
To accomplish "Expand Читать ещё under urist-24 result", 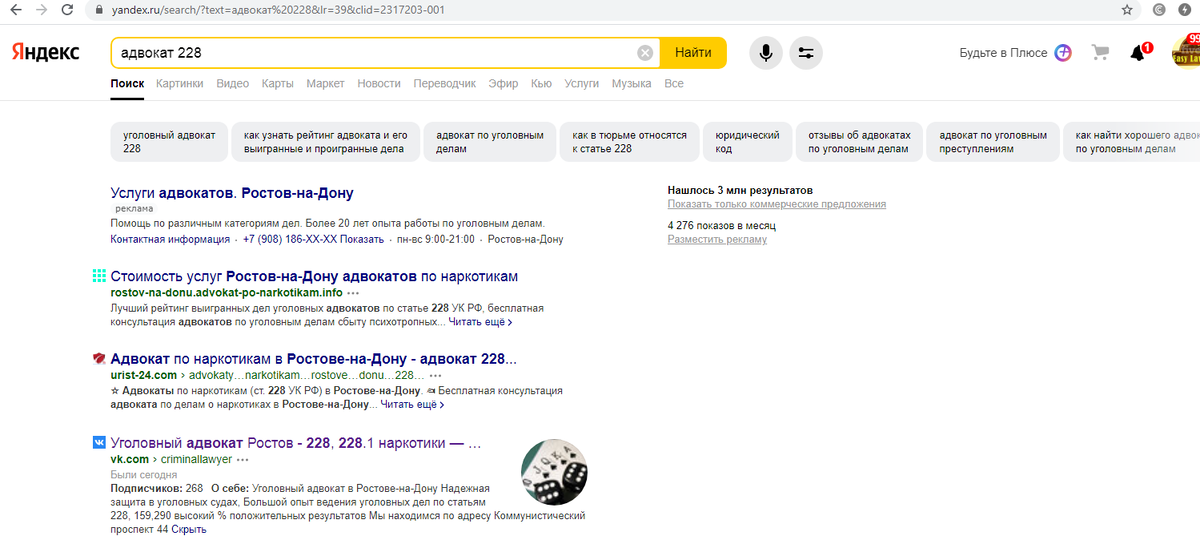I will point(412,405).
